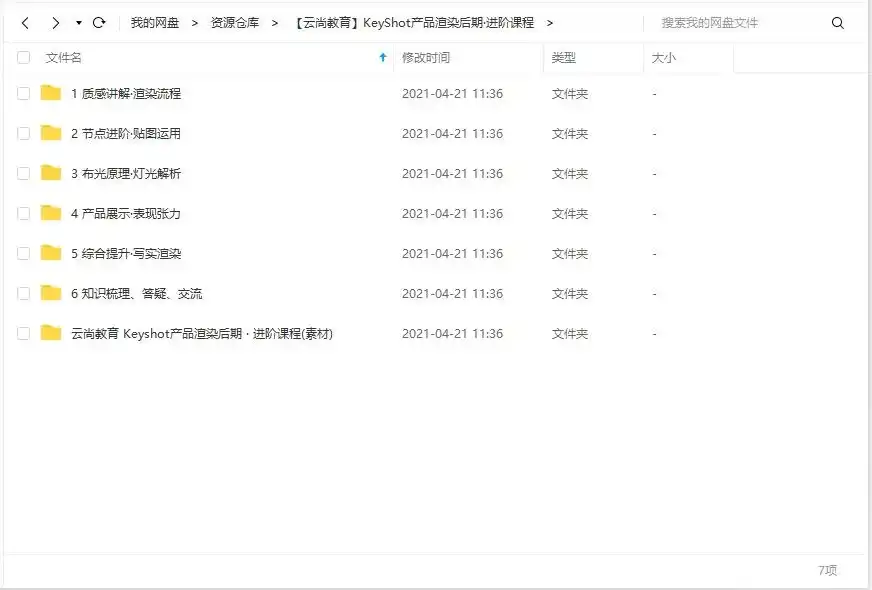872x590 pixels.
Task: Click the search magnifier icon
Action: click(838, 21)
